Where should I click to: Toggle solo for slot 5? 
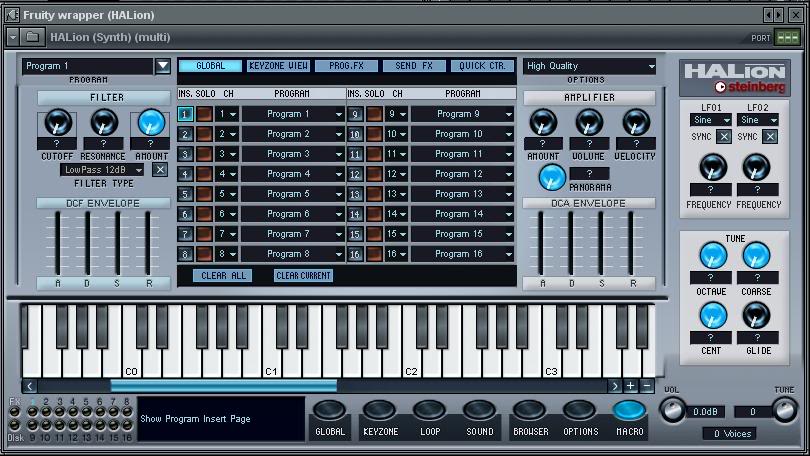point(204,194)
